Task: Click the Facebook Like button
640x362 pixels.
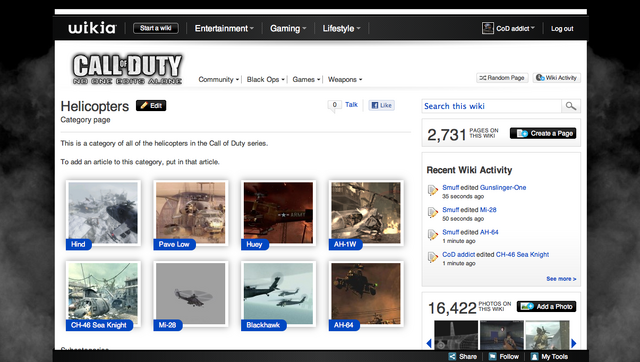Action: tap(381, 105)
